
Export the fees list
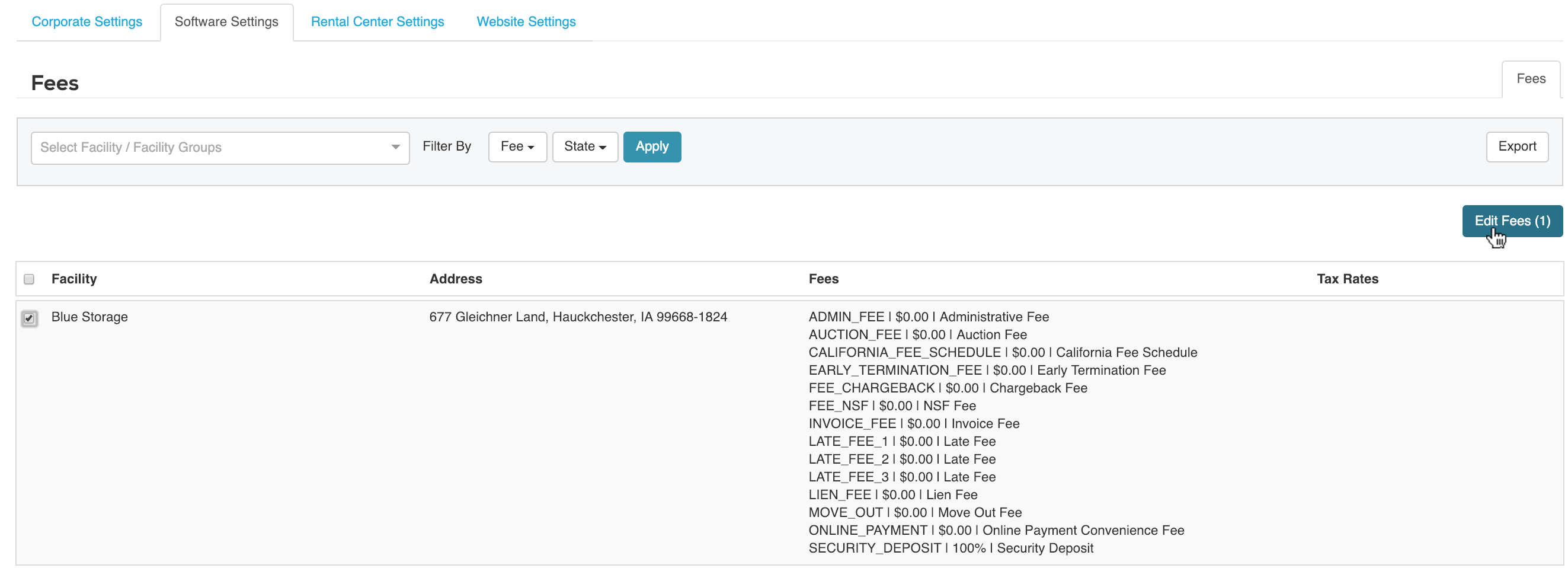coord(1517,146)
